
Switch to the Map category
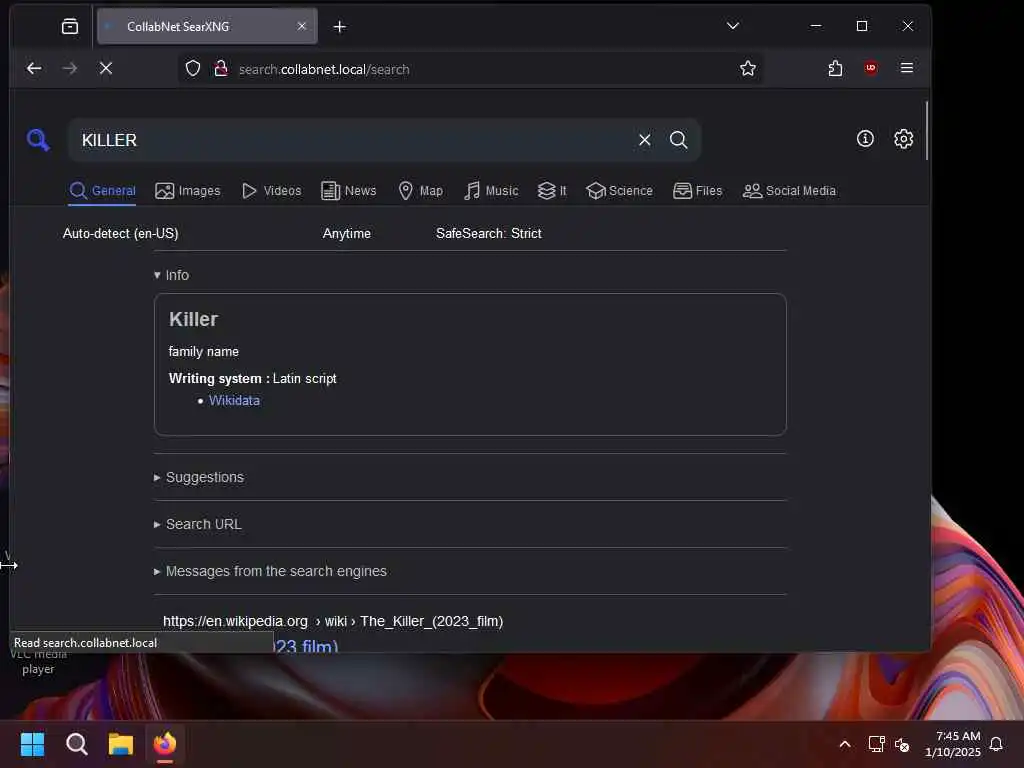pyautogui.click(x=421, y=191)
